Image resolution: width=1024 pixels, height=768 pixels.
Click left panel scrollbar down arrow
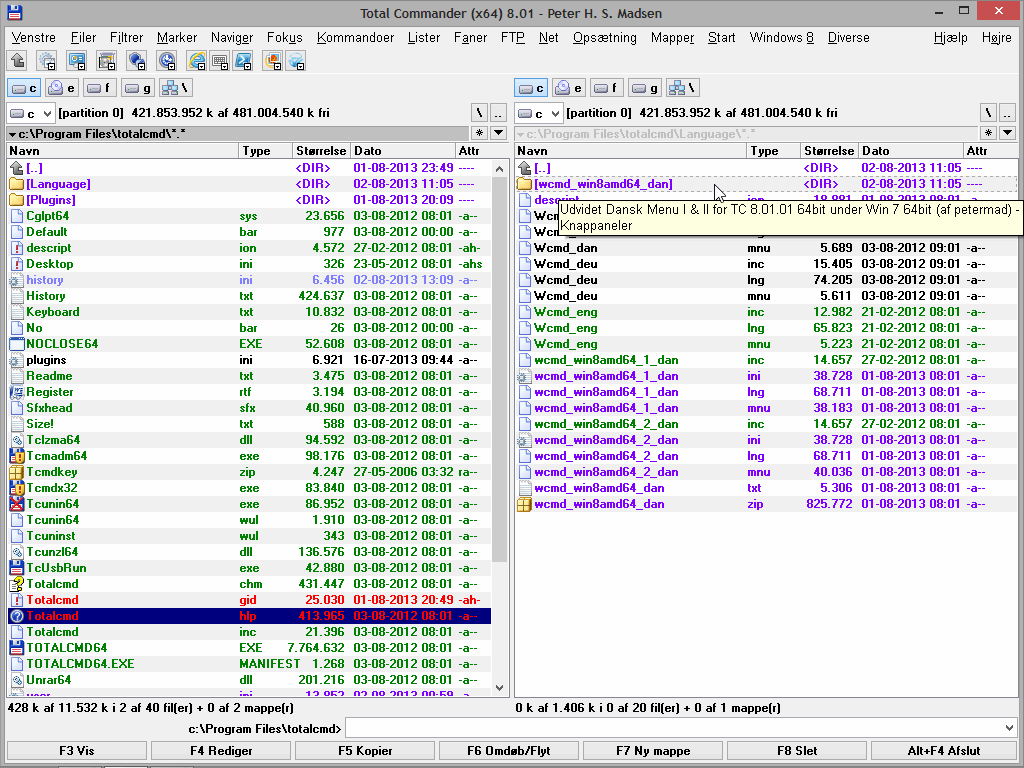[x=500, y=688]
